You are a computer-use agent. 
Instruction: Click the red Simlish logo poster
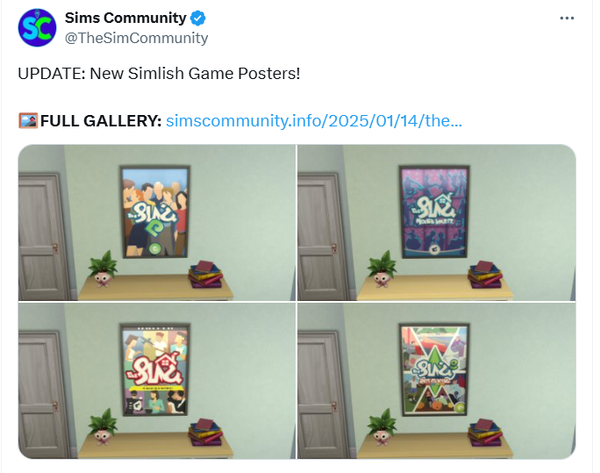pos(155,370)
